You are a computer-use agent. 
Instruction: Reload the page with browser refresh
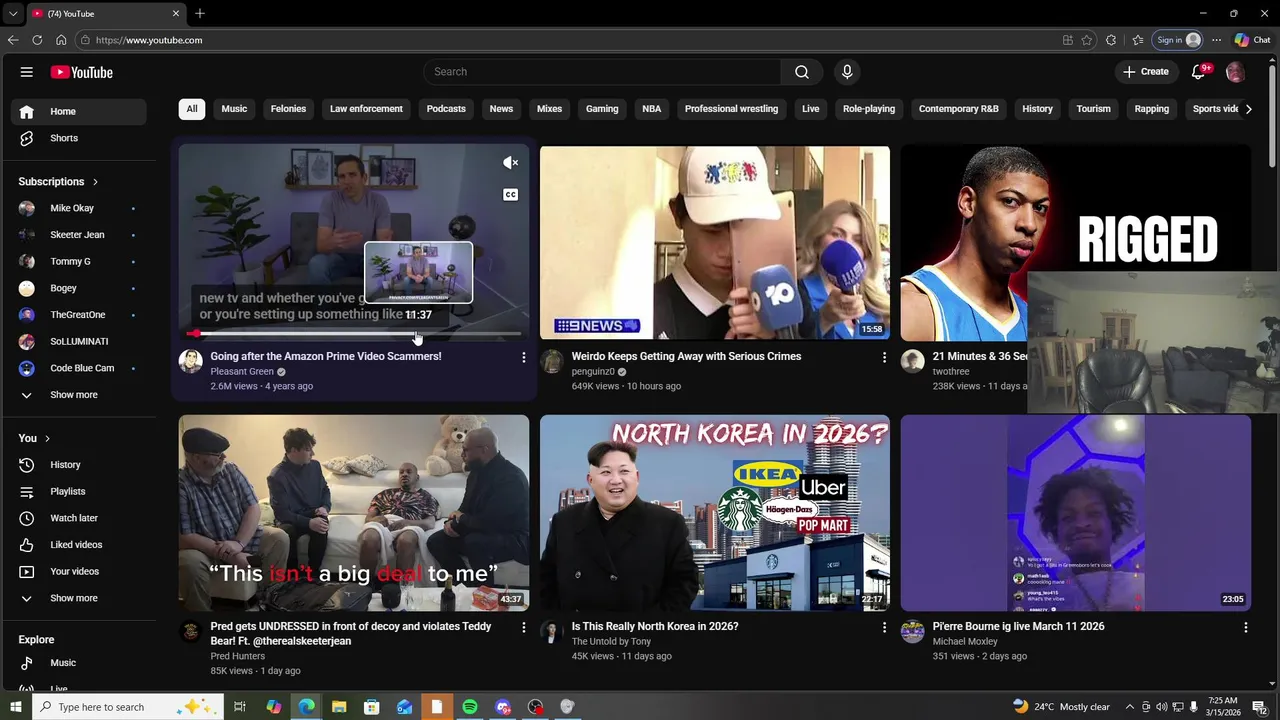[37, 40]
